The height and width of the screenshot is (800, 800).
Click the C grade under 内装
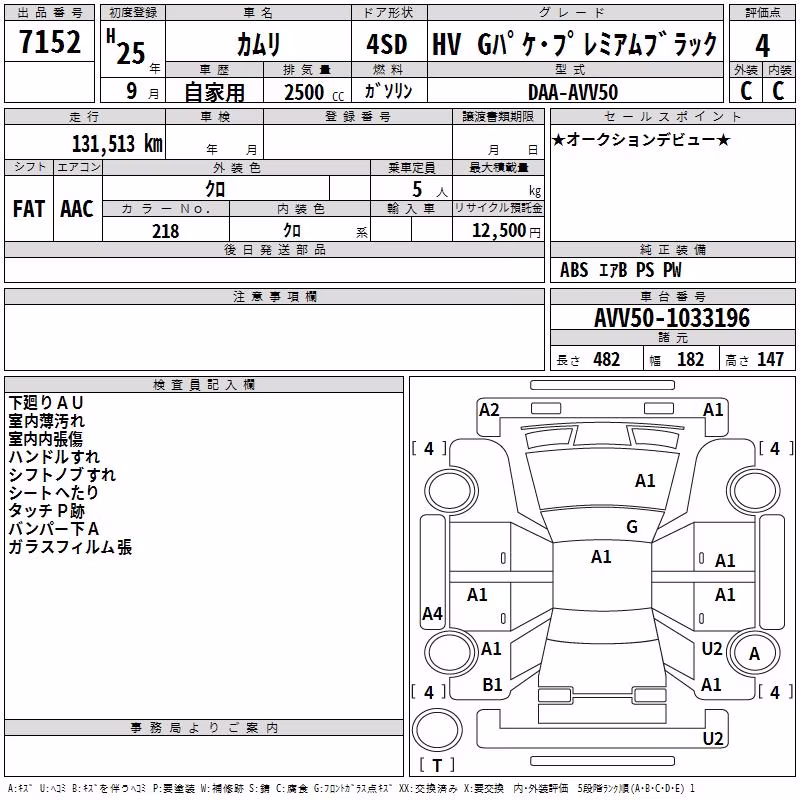778,91
